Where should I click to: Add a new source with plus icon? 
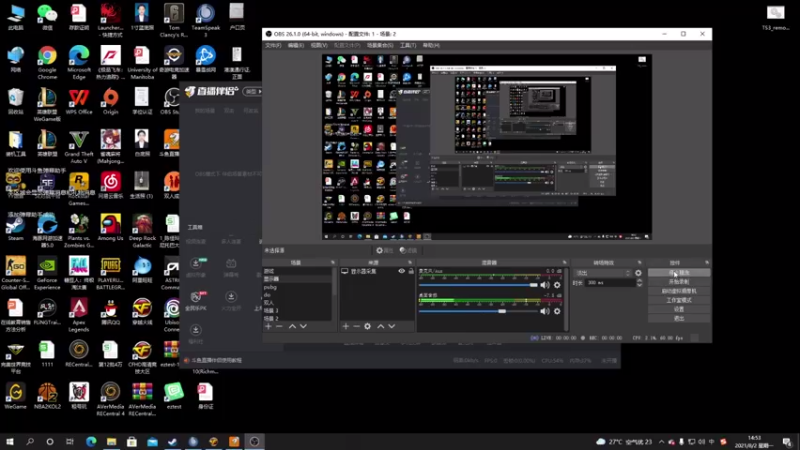click(345, 326)
